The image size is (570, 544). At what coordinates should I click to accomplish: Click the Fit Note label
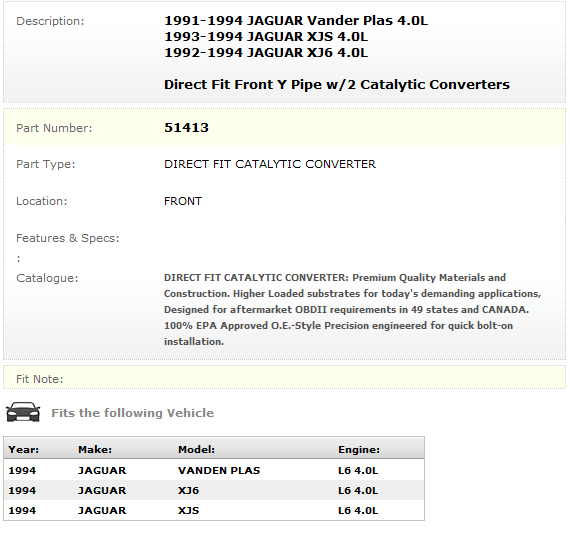[40, 379]
